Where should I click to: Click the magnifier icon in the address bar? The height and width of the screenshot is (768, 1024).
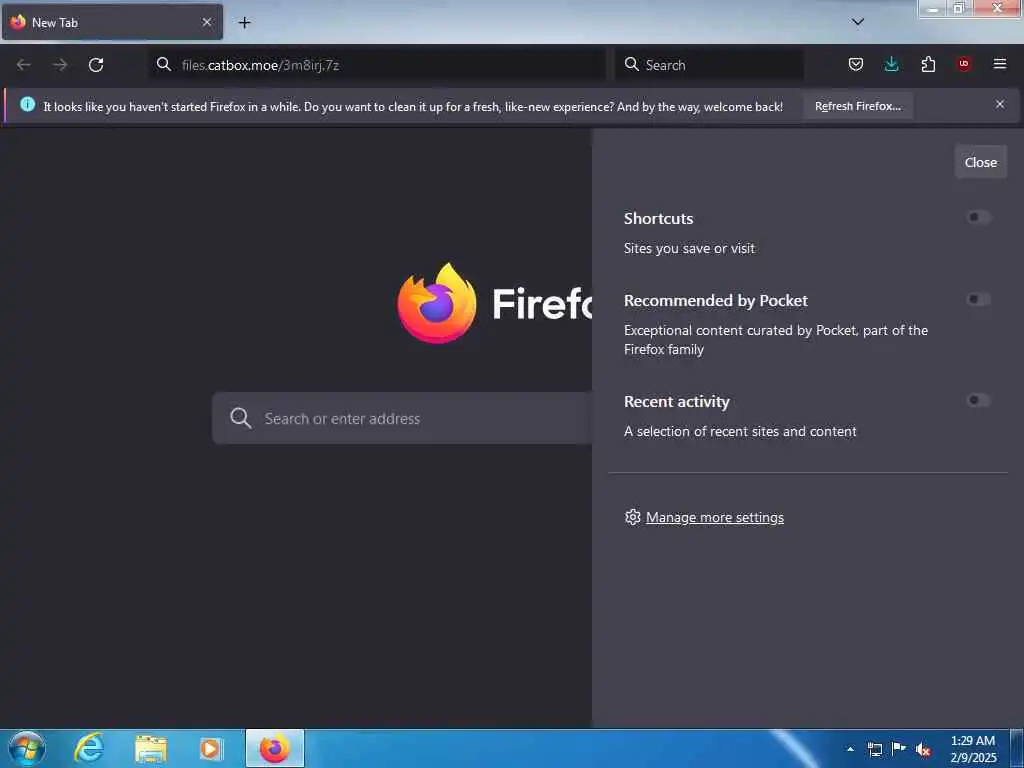point(164,64)
